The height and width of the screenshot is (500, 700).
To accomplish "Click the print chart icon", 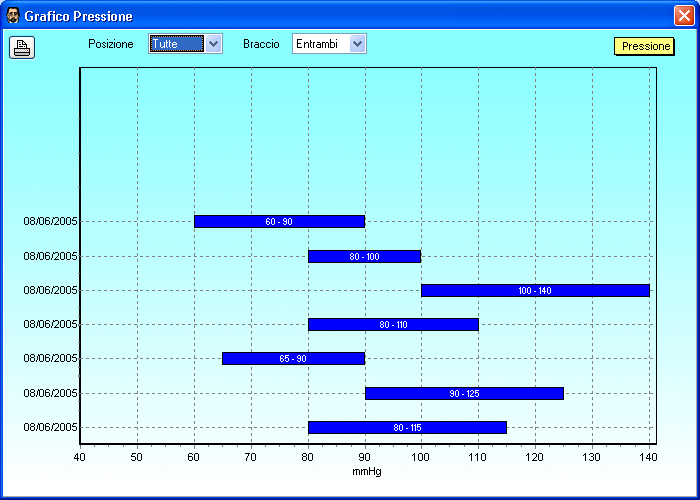I will (22, 47).
